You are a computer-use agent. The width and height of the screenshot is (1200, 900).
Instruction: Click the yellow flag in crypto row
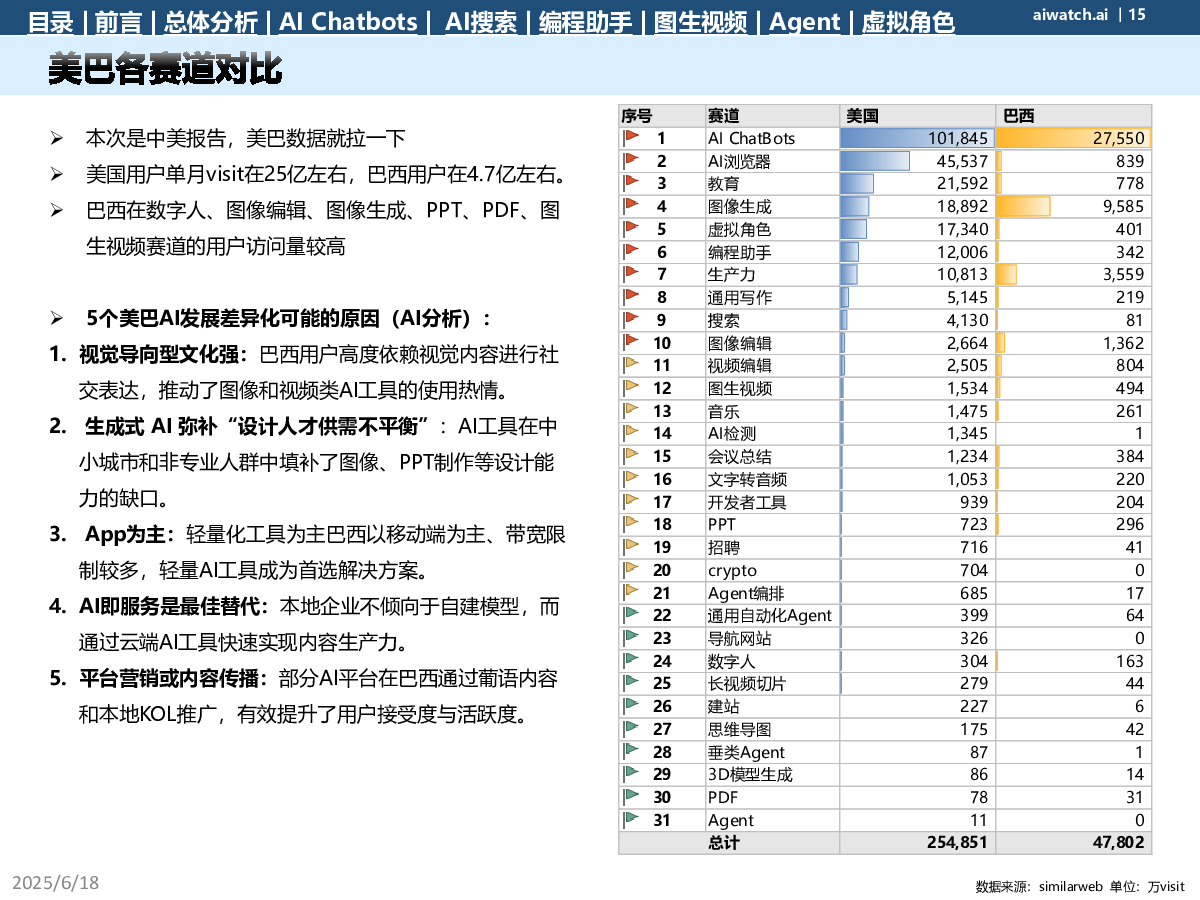pos(631,569)
